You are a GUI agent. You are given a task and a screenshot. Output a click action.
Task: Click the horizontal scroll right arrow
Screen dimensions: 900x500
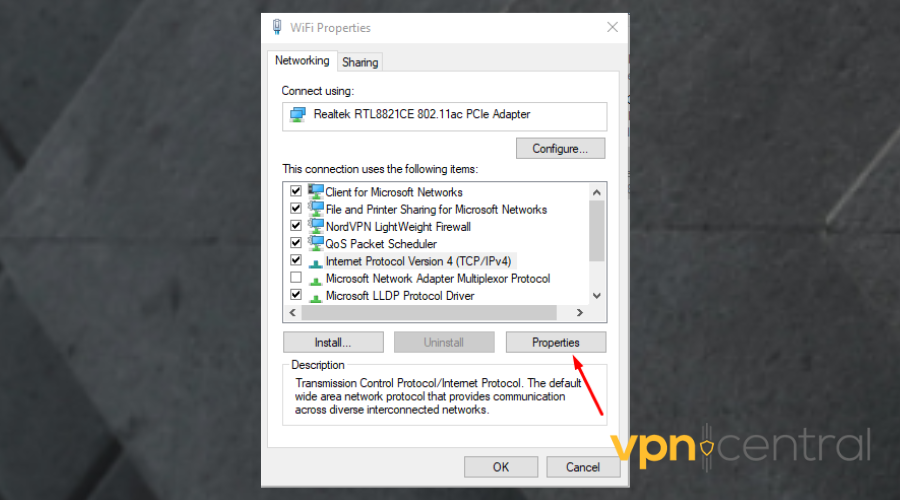580,312
